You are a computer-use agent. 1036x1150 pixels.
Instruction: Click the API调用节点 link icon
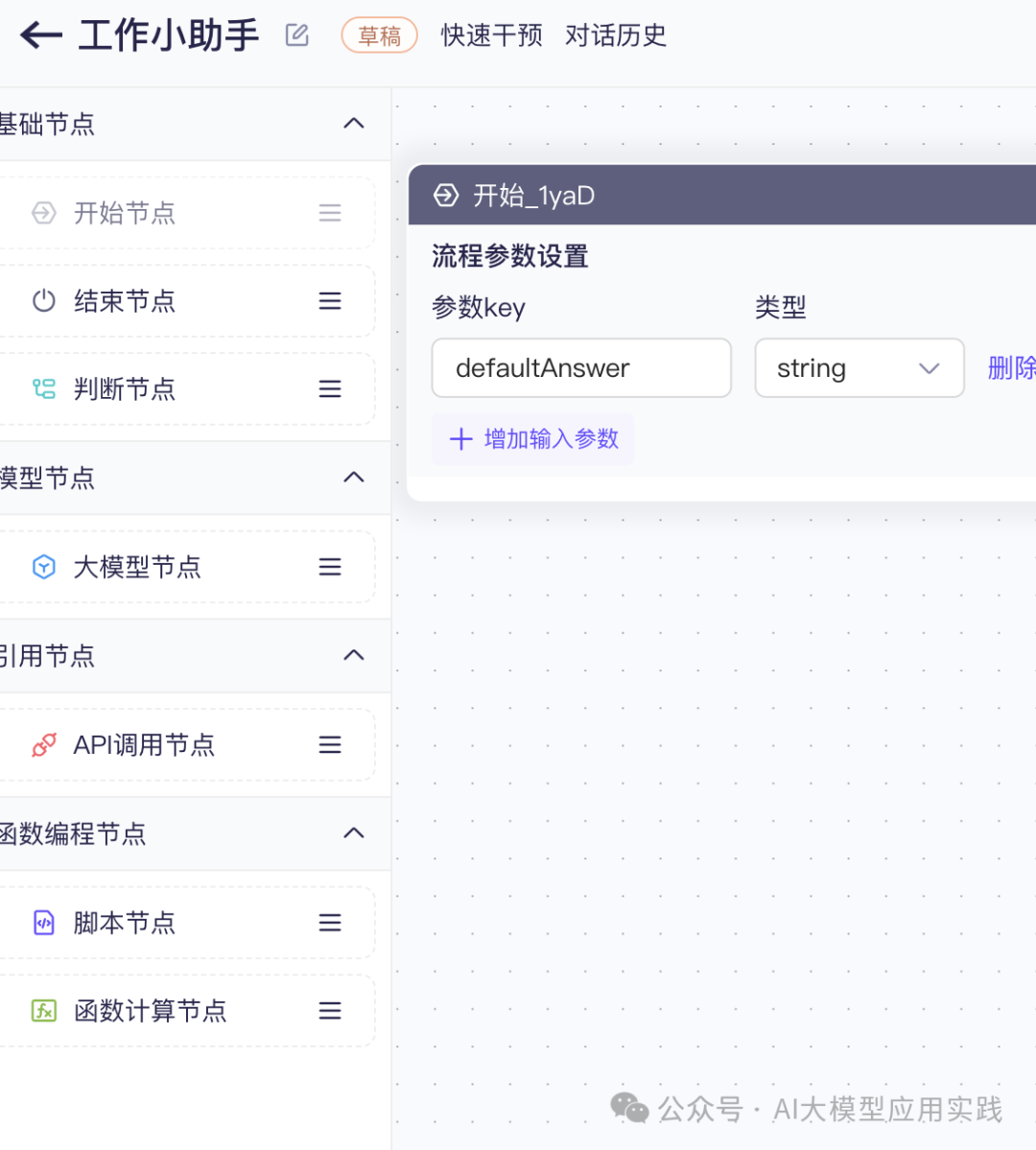44,745
